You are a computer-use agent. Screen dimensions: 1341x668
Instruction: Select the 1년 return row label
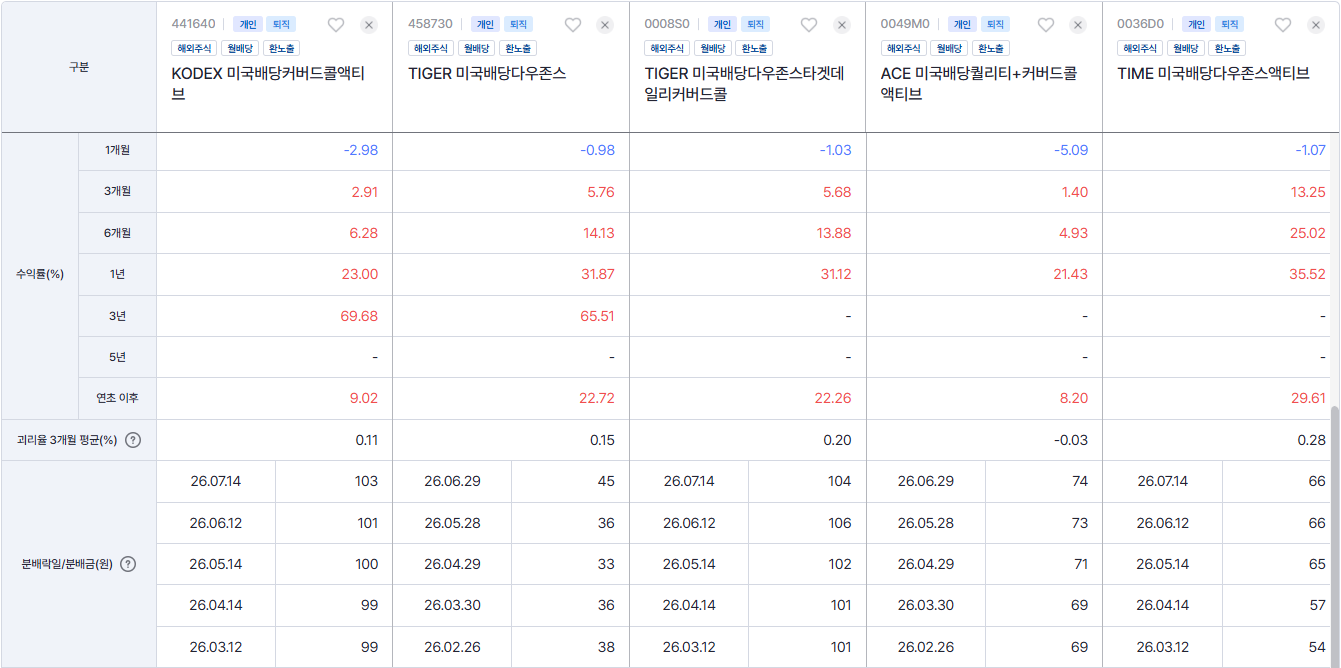click(x=117, y=274)
